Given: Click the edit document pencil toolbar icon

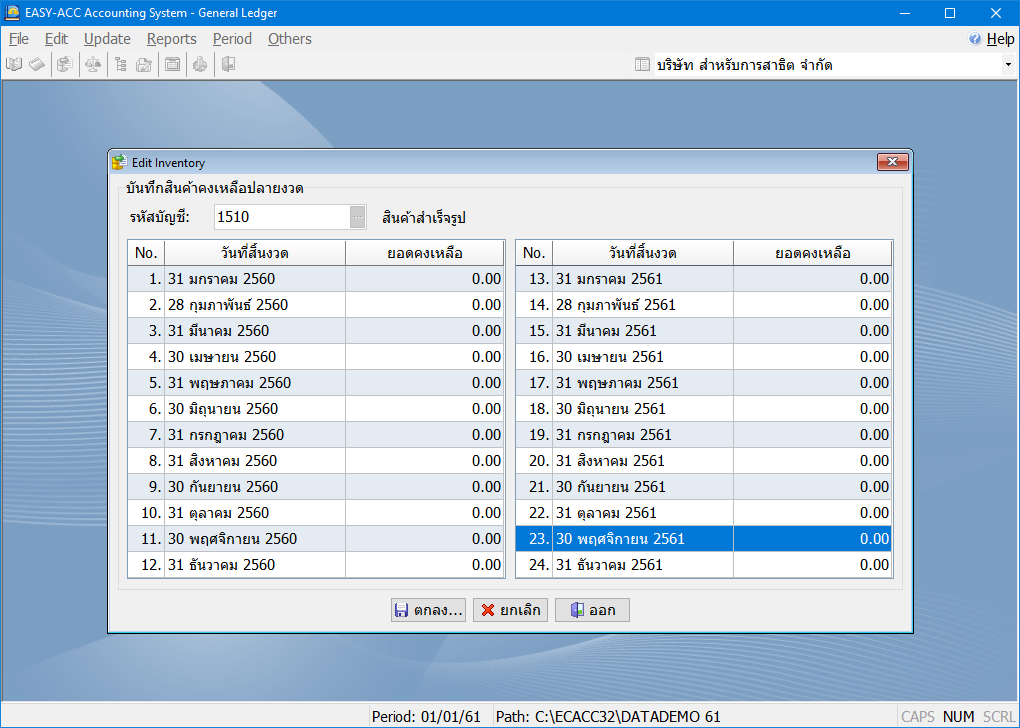Looking at the screenshot, I should 144,65.
